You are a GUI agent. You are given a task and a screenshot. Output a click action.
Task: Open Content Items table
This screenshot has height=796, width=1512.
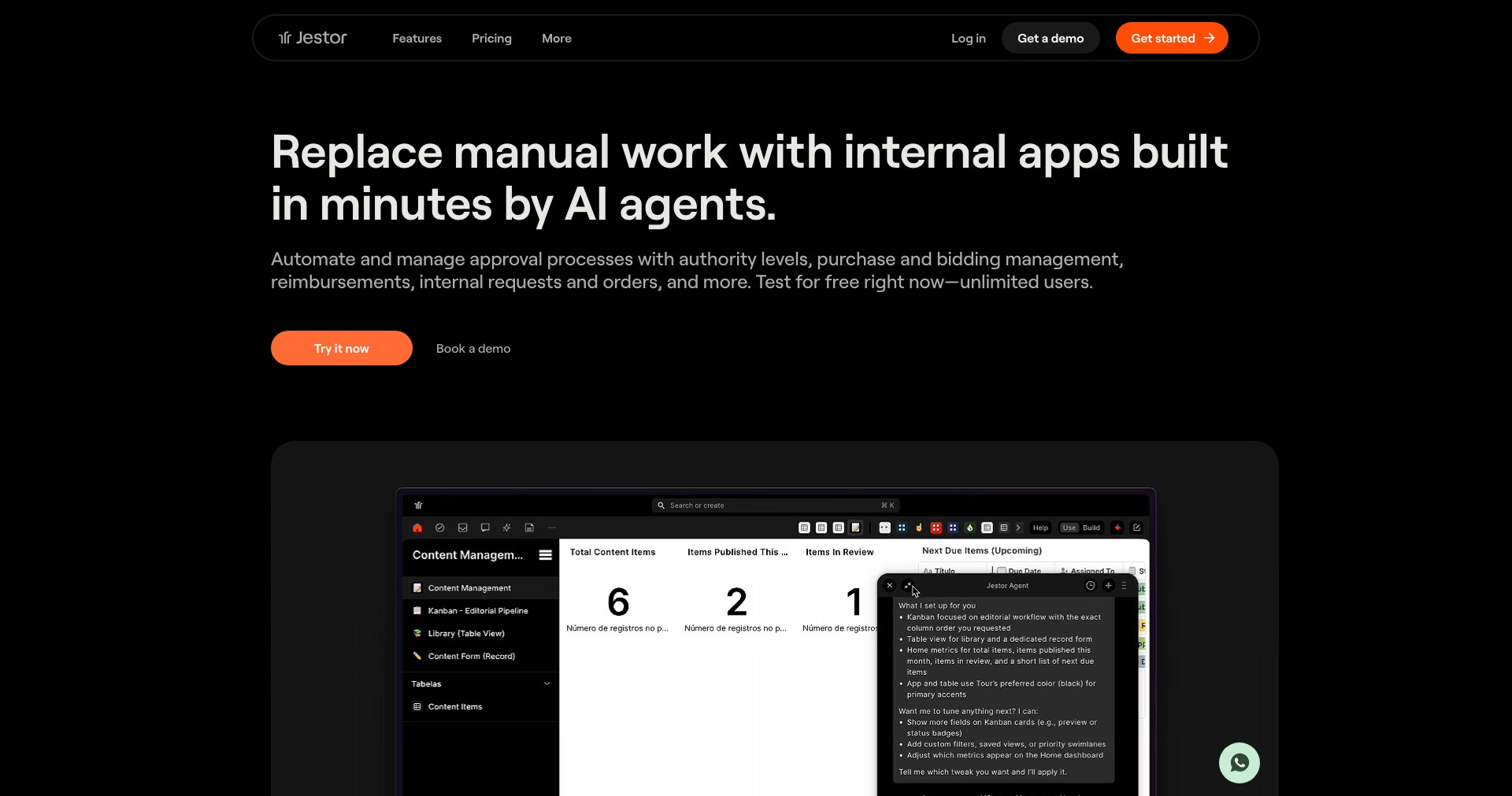[480, 707]
